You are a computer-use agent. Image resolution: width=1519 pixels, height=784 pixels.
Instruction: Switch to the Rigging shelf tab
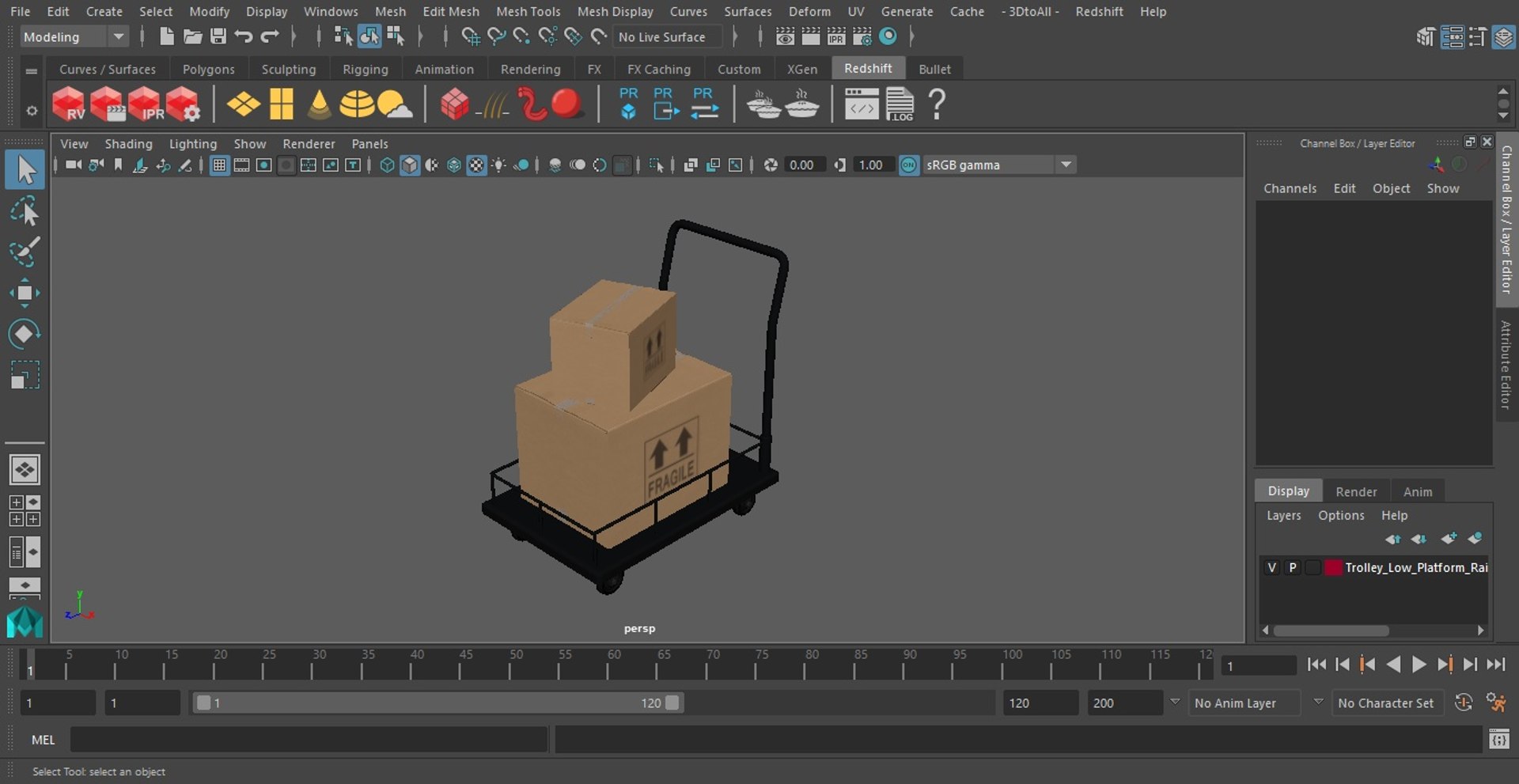(x=365, y=70)
